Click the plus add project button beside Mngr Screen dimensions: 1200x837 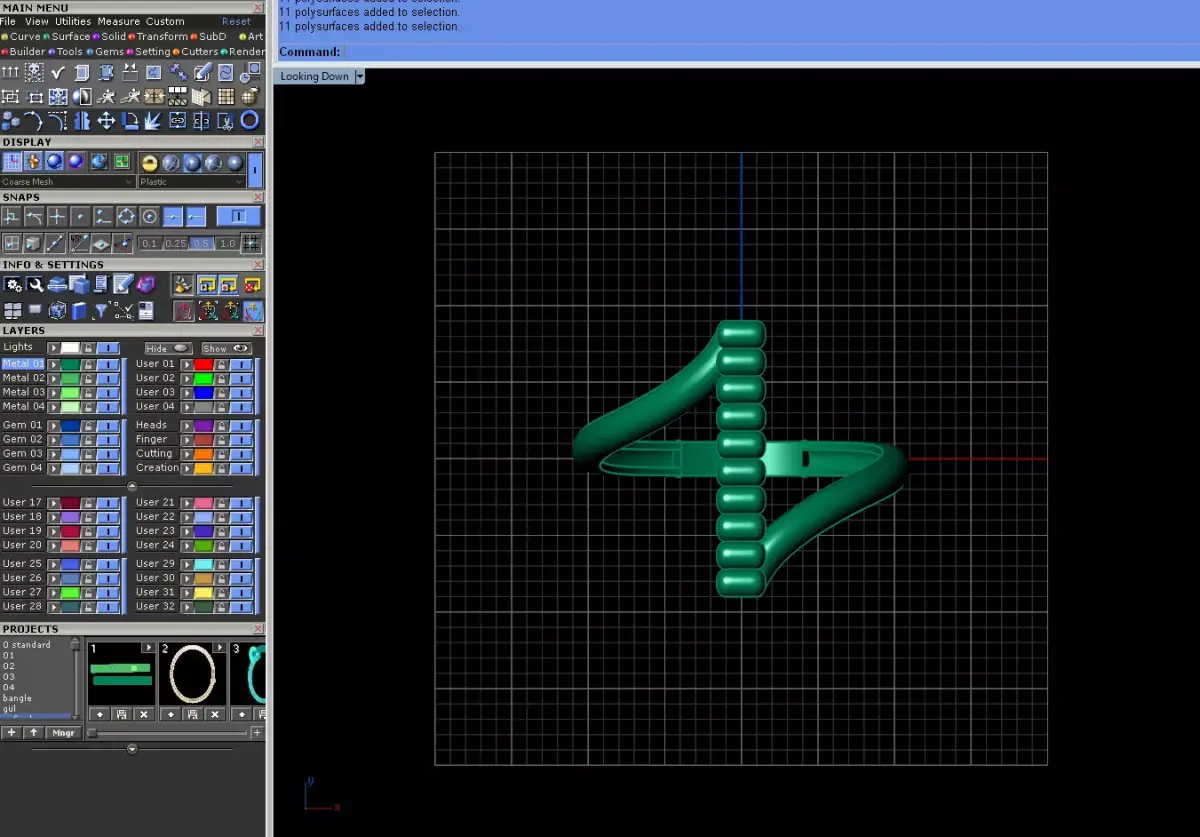(x=11, y=733)
